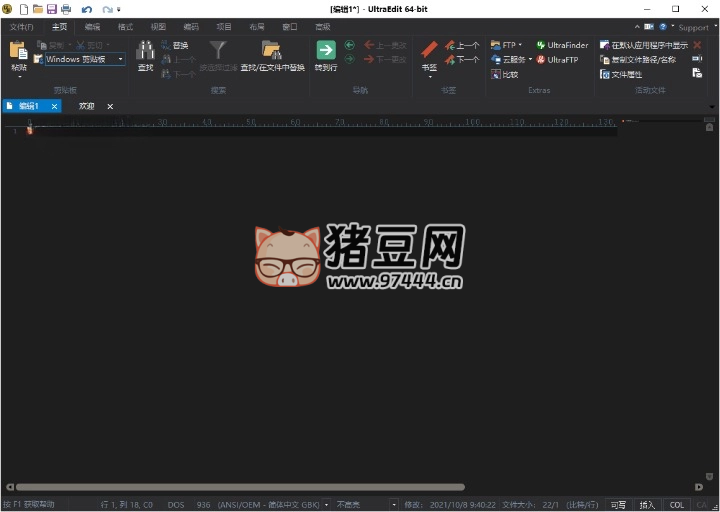720x512 pixels.
Task: Expand the Windows 剪贴板 clipboard combo box
Action: click(120, 59)
